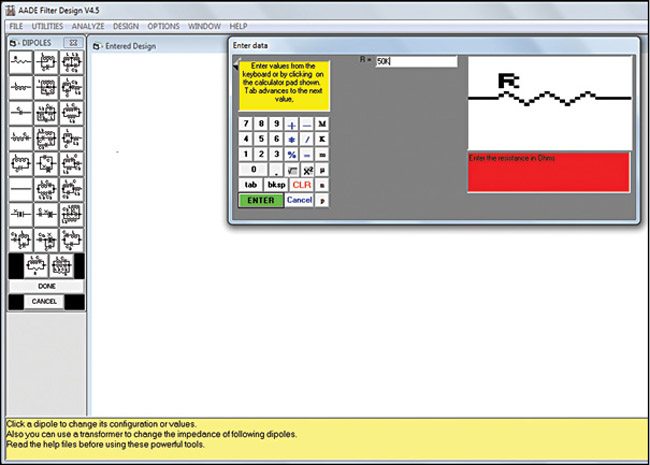Click Cancel on the calculator pad
The image size is (650, 465).
pyautogui.click(x=299, y=200)
